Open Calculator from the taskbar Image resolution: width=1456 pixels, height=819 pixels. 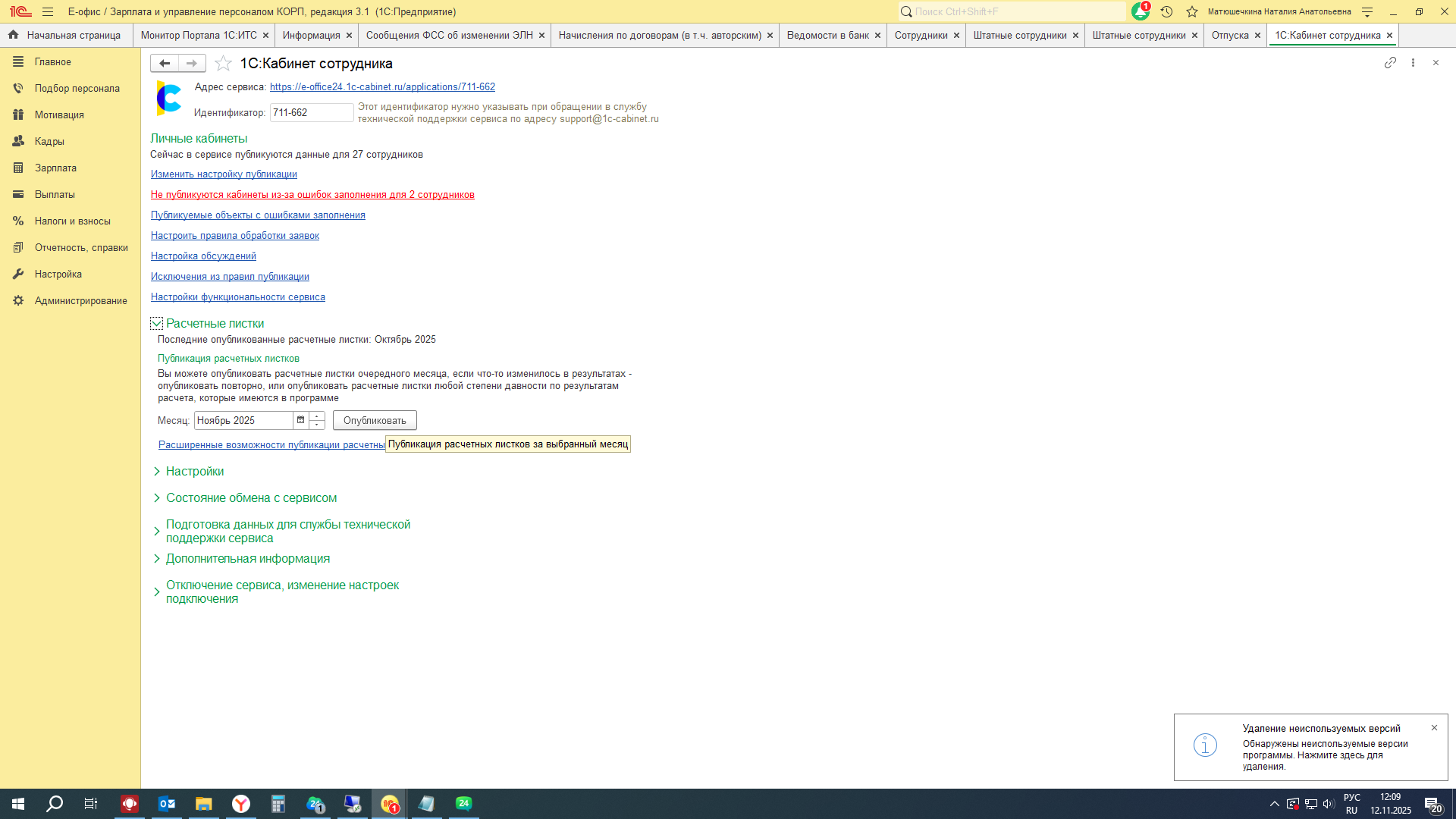pyautogui.click(x=278, y=804)
